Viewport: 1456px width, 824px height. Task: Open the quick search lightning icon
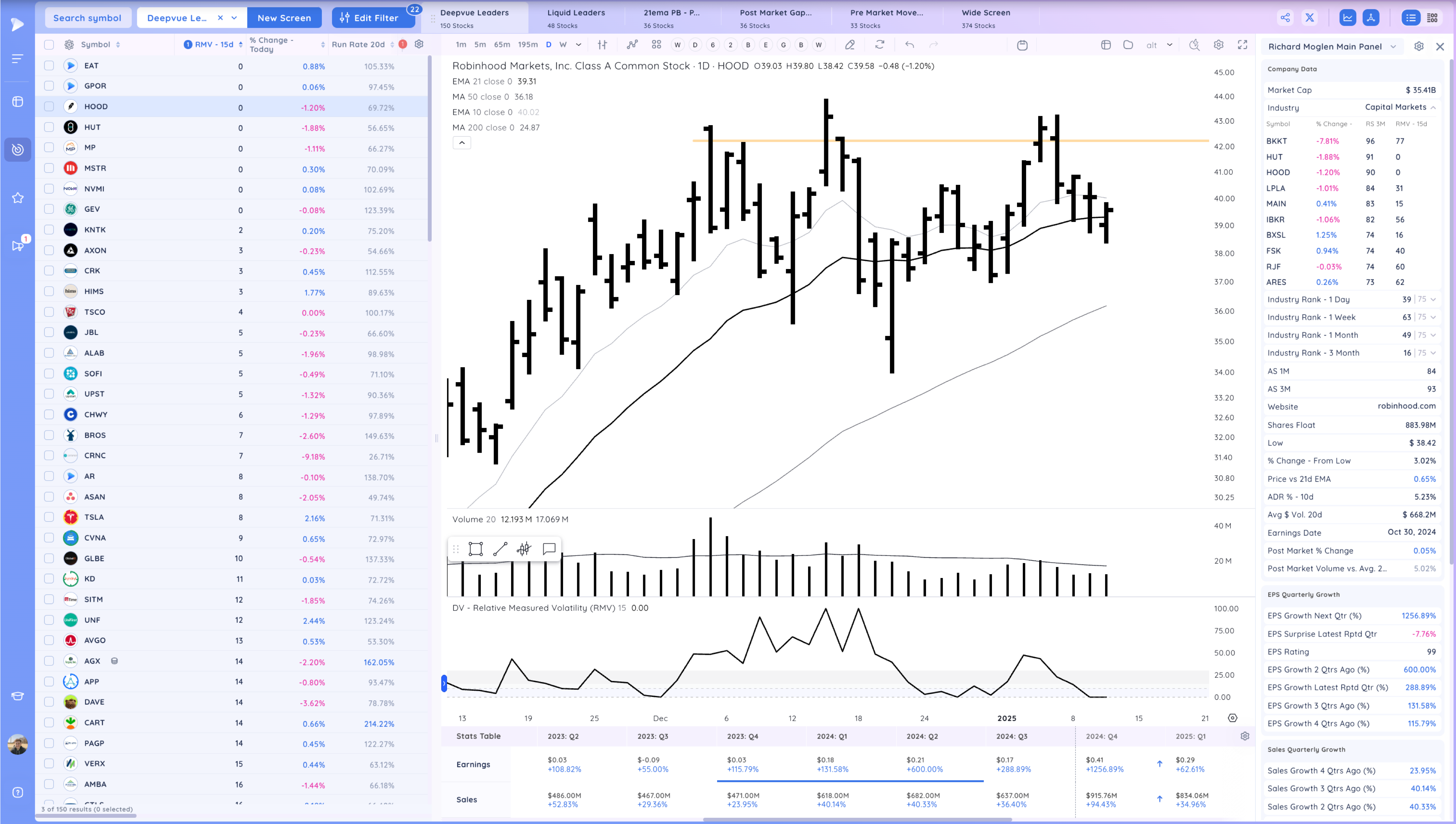point(1194,45)
